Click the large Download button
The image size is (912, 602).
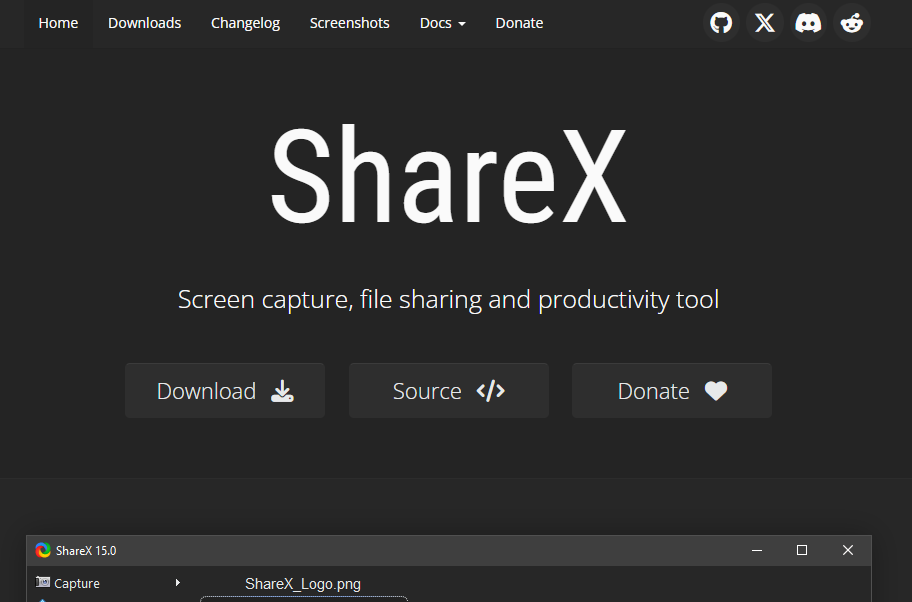point(225,390)
